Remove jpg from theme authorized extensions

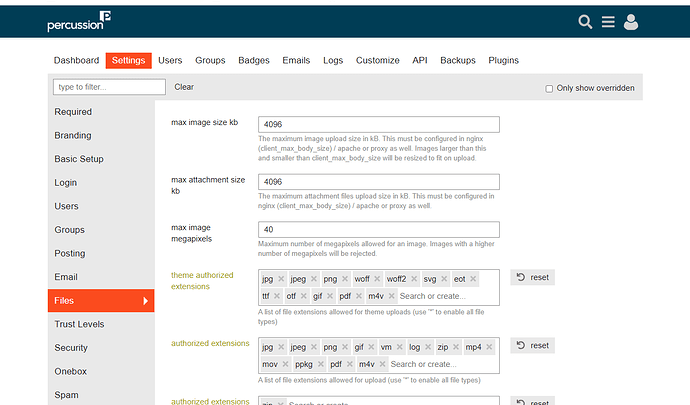click(281, 279)
